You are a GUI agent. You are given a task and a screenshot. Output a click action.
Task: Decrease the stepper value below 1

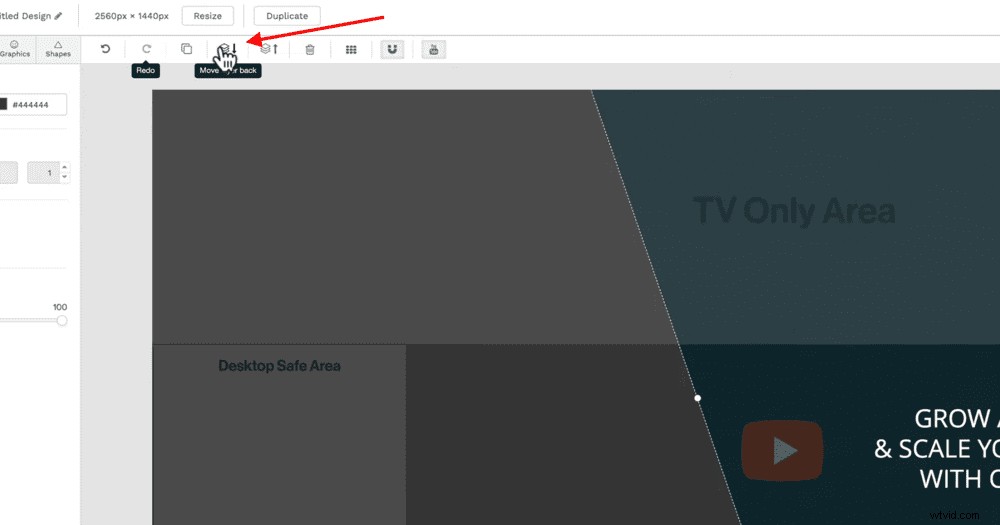(64, 177)
